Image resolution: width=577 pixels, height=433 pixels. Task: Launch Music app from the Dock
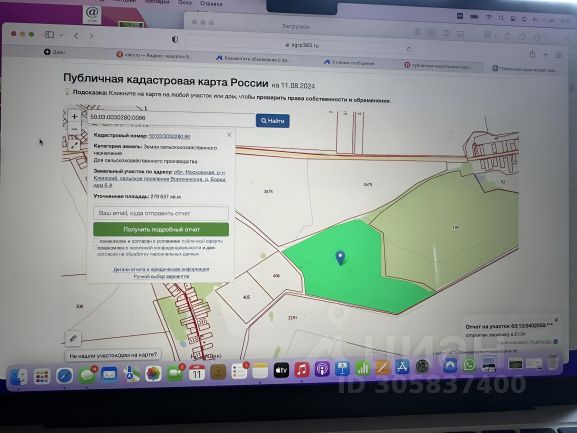301,369
